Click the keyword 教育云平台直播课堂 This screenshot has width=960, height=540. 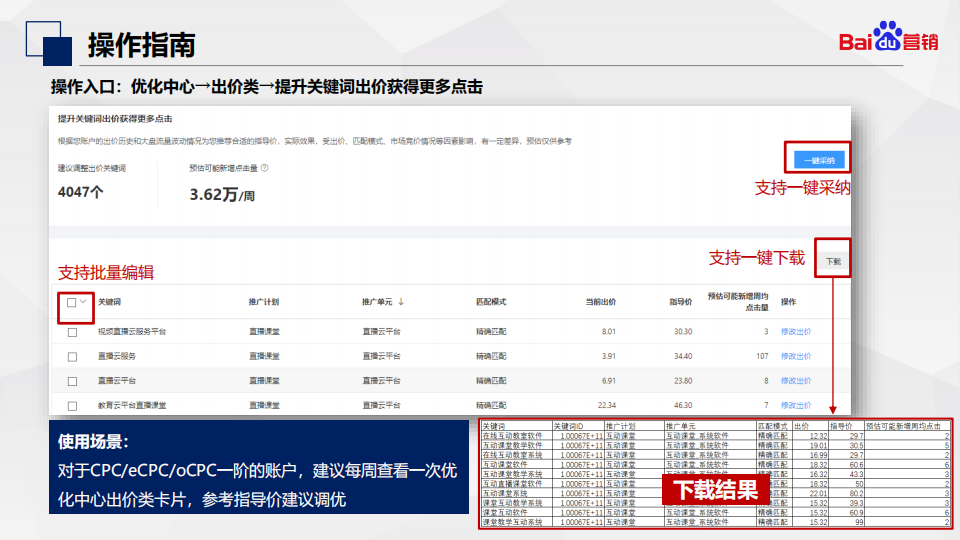click(132, 405)
